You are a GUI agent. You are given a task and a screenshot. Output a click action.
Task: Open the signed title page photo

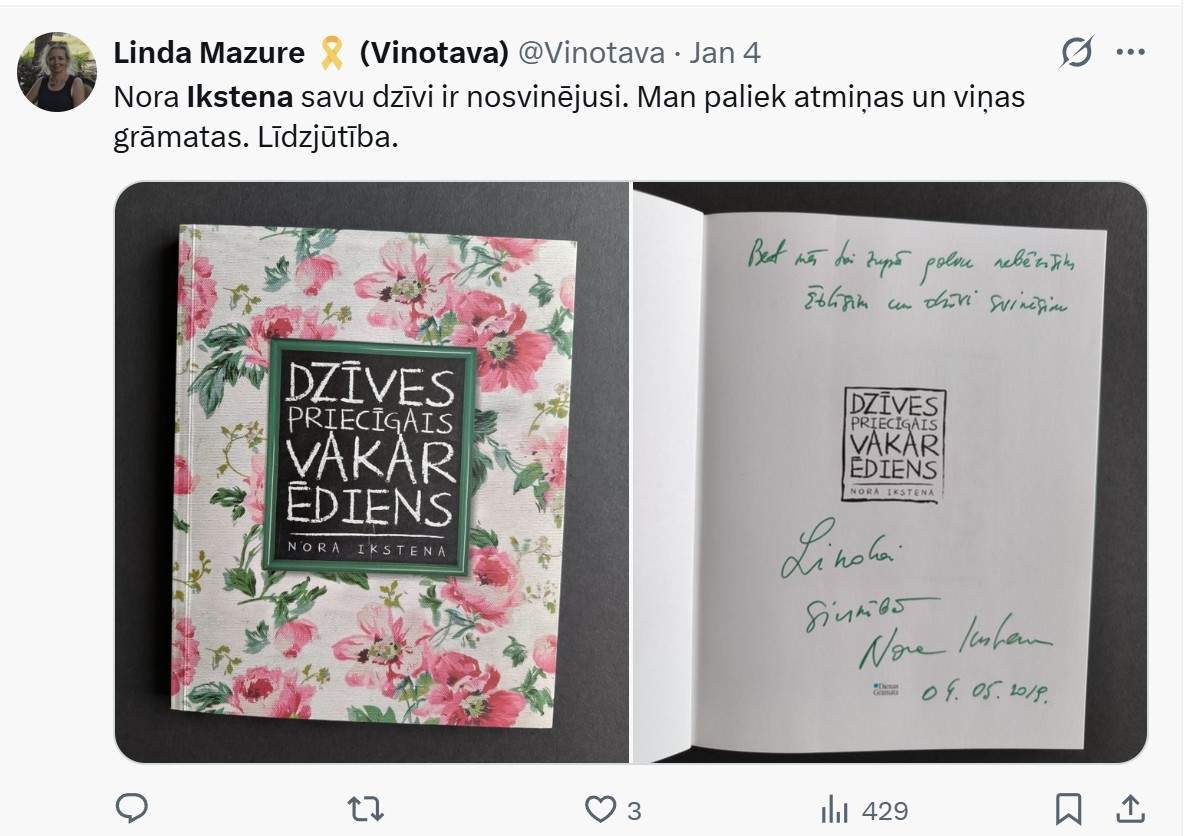coord(890,472)
